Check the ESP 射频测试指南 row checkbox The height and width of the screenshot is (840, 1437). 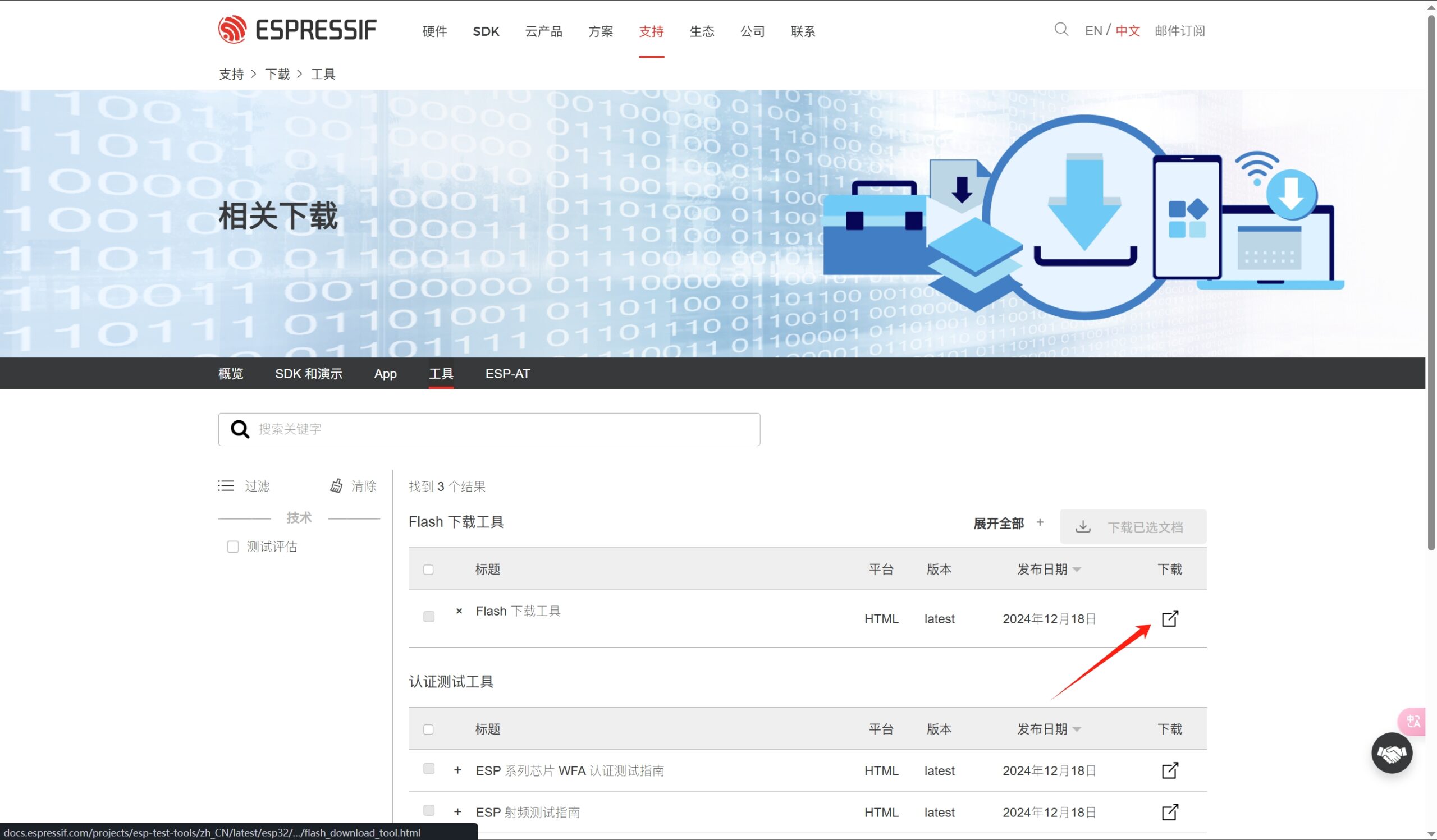tap(429, 810)
